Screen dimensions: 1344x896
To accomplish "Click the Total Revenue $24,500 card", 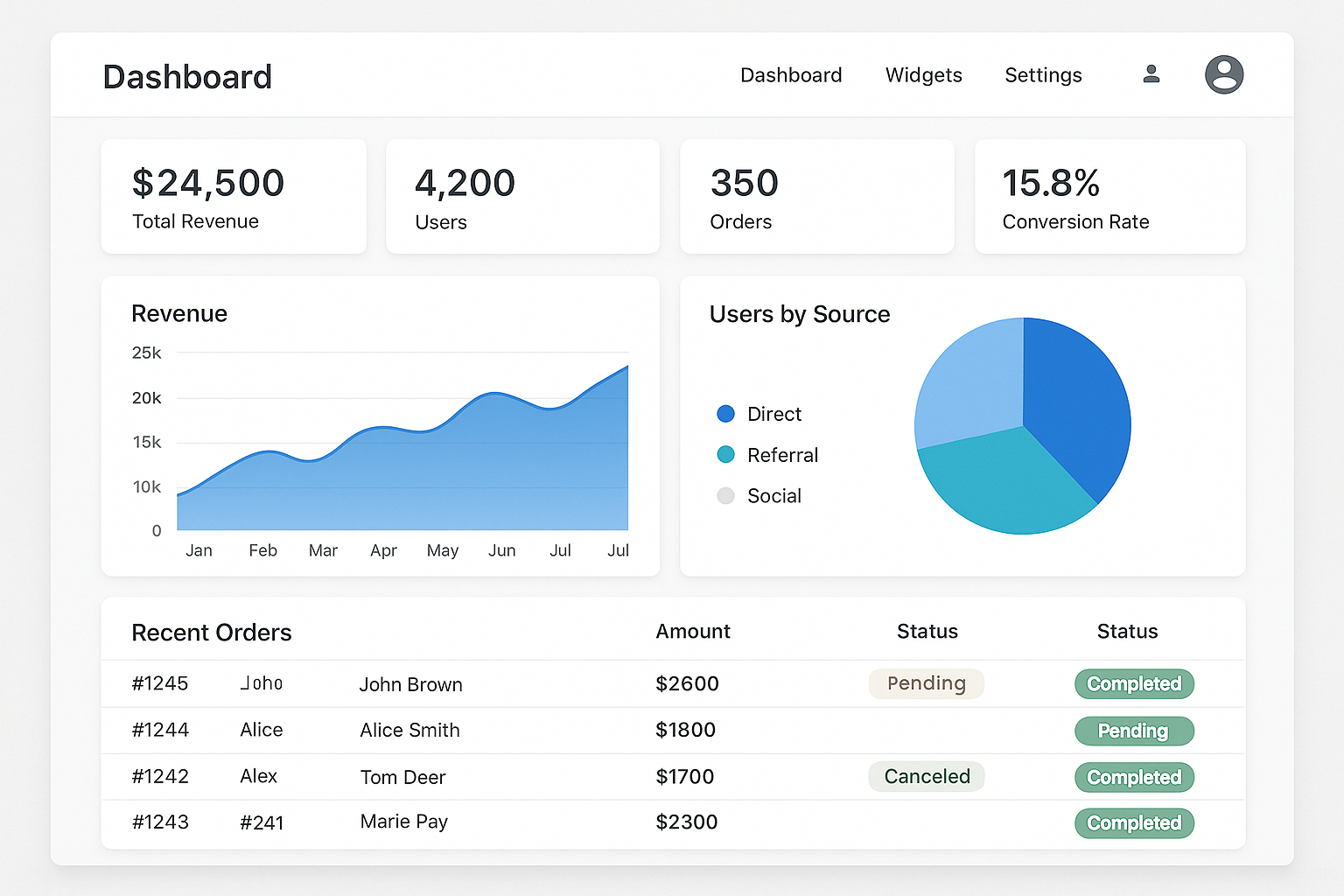I will point(234,197).
